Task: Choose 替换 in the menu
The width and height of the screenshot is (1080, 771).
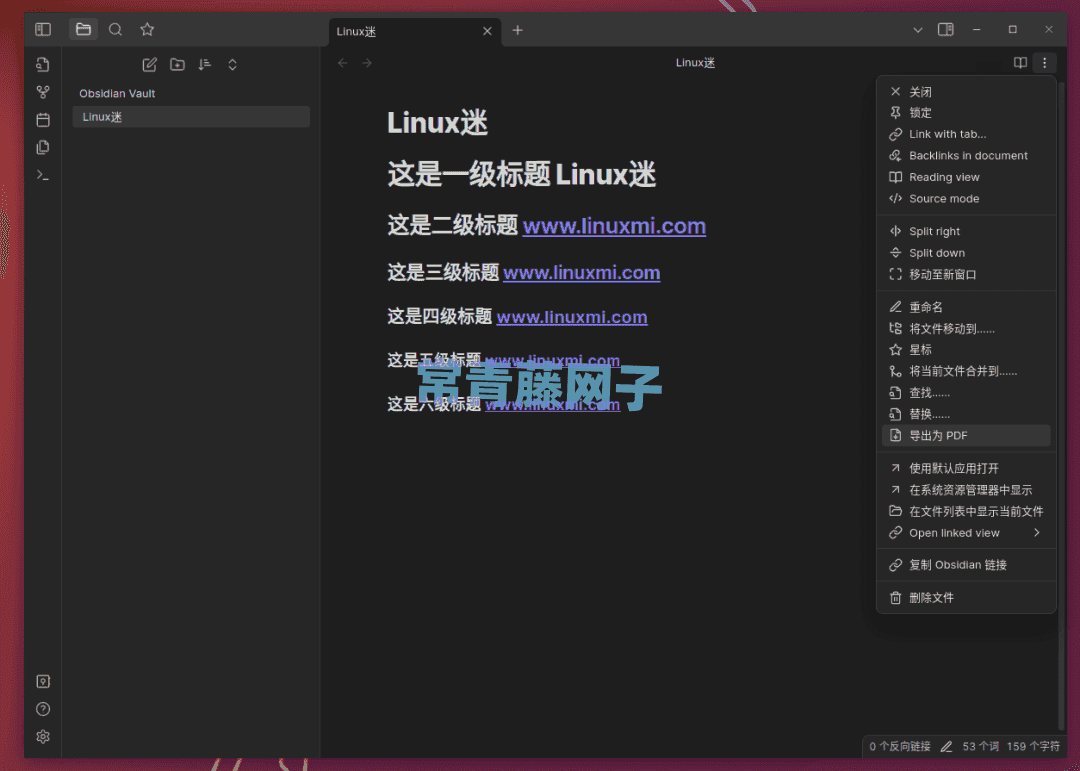Action: tap(966, 414)
